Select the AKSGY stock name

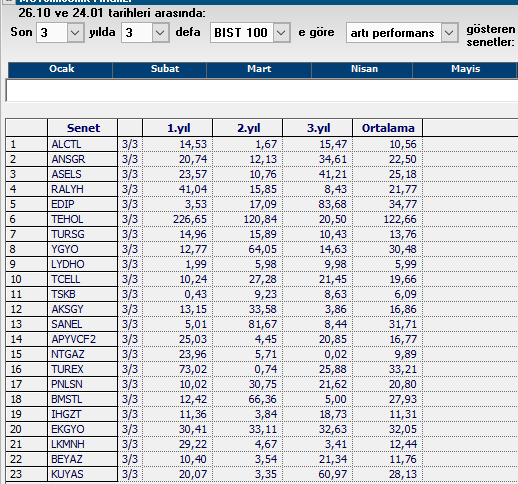pos(67,309)
